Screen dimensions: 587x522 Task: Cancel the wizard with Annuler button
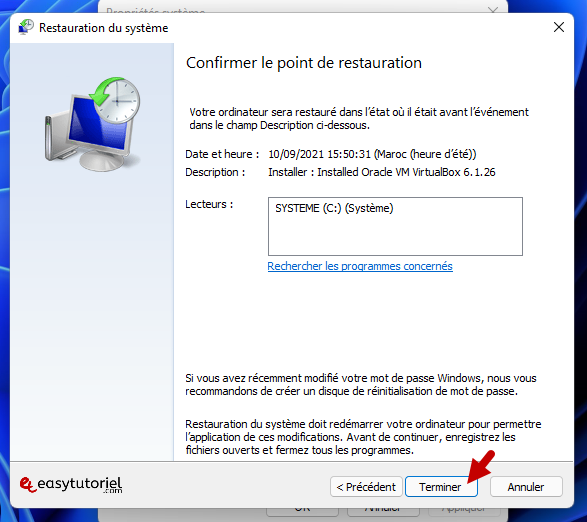(x=526, y=487)
